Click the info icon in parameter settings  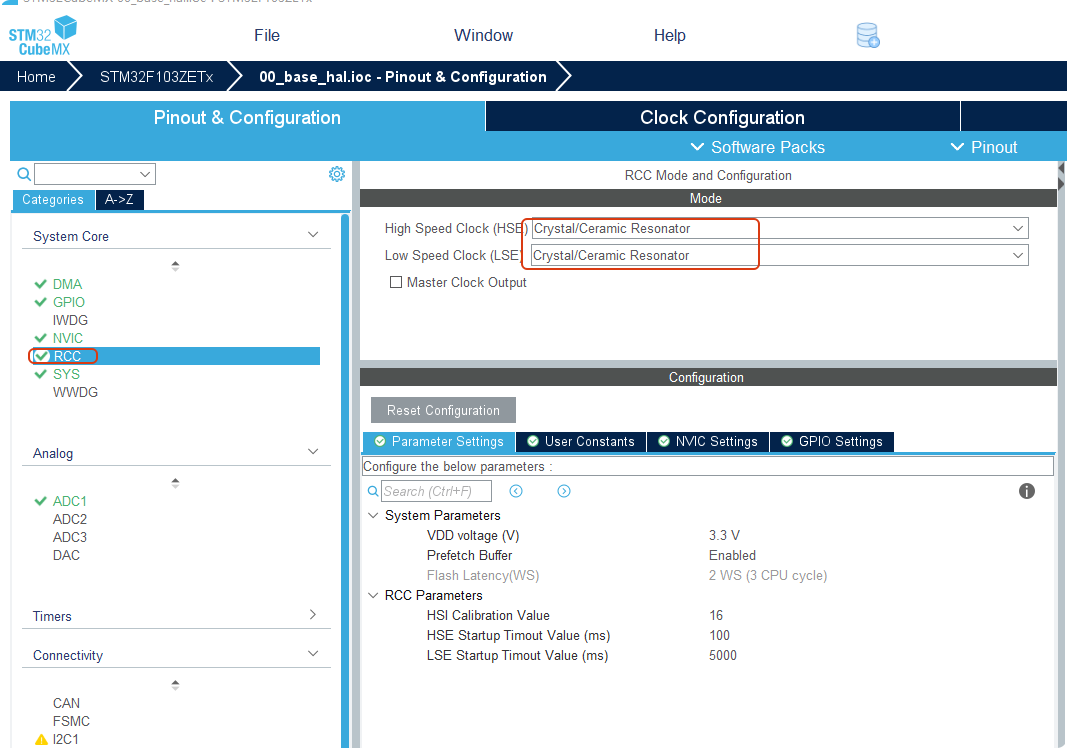coord(1027,491)
